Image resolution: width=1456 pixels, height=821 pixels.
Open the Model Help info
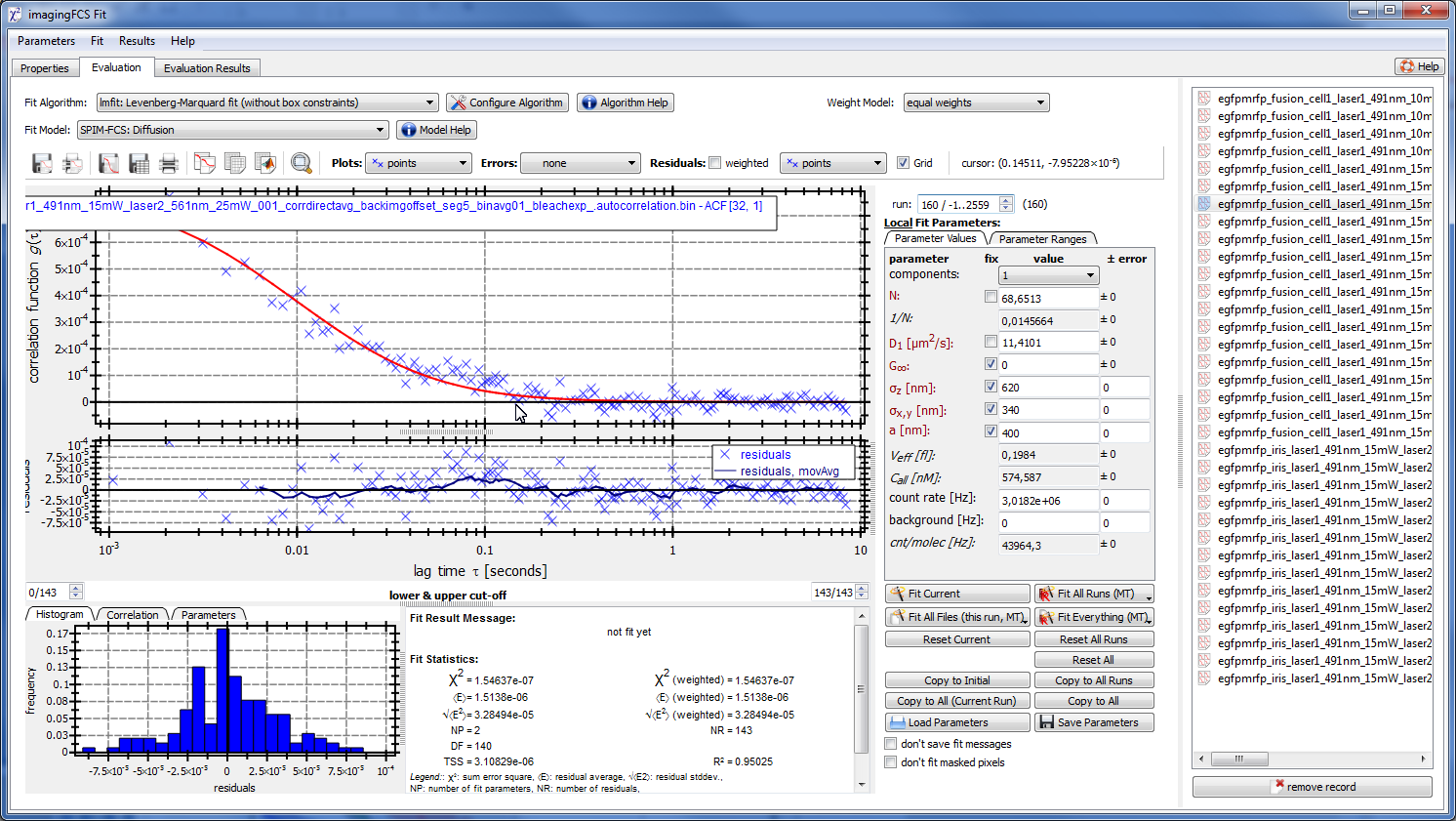coord(435,130)
